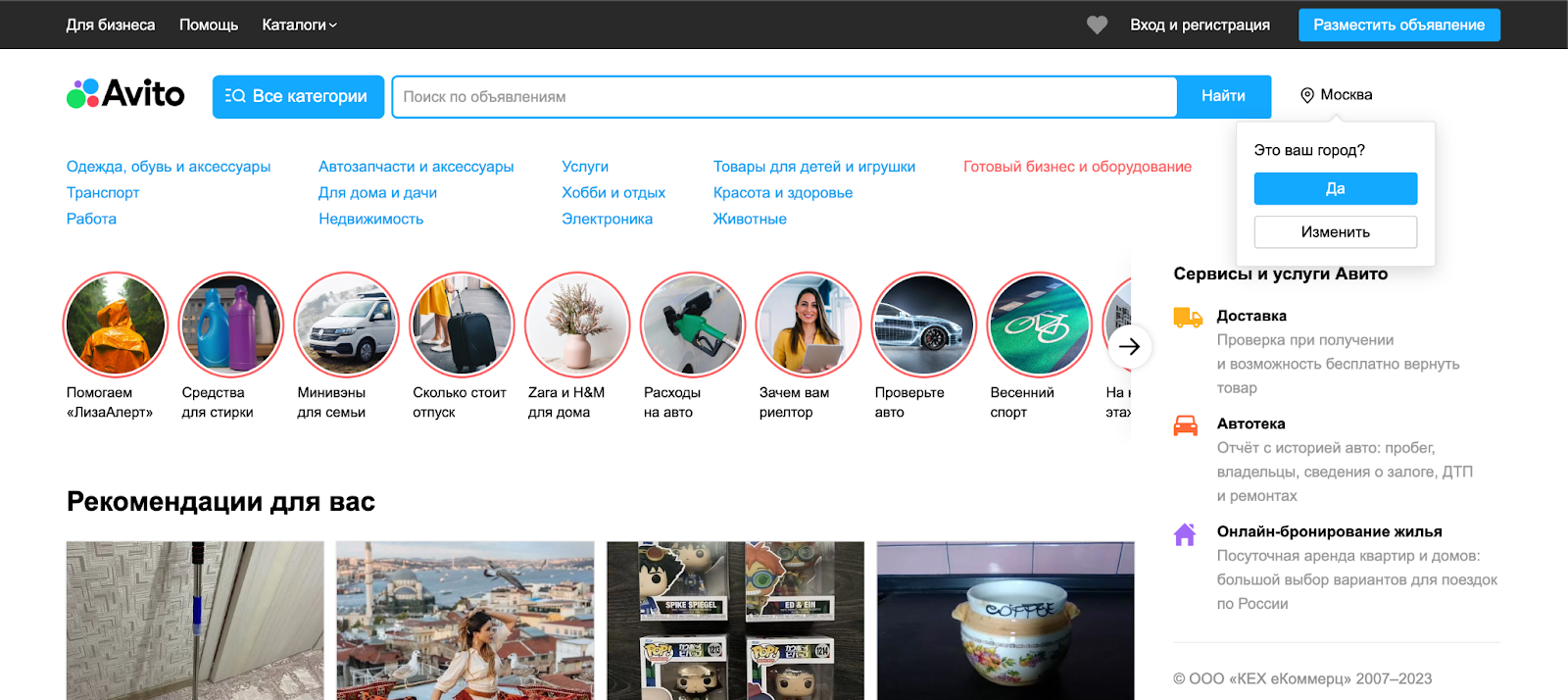Open the Доставка service link
Viewport: 1568px width, 700px height.
[x=1251, y=316]
